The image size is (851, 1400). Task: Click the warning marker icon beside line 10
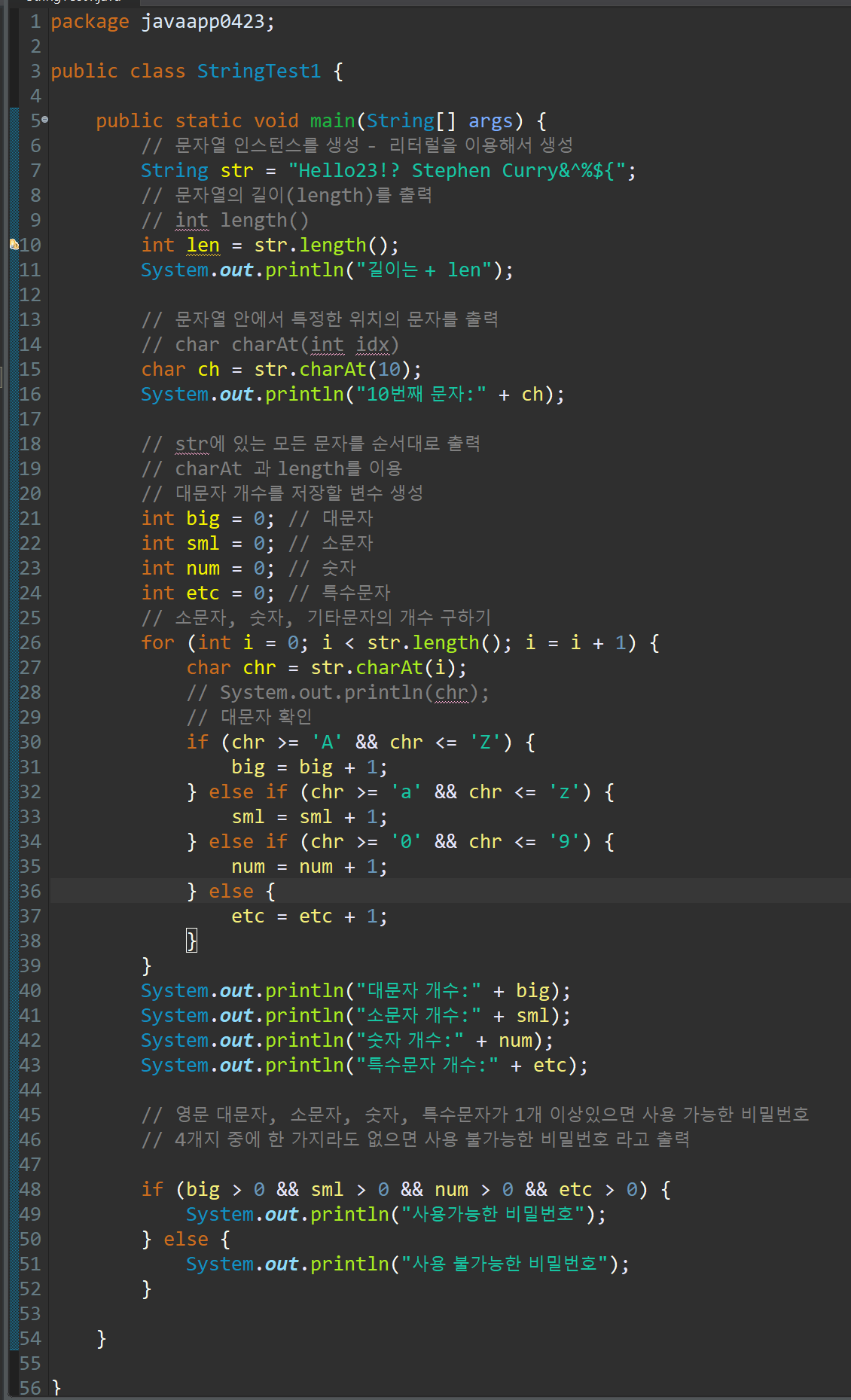[14, 244]
